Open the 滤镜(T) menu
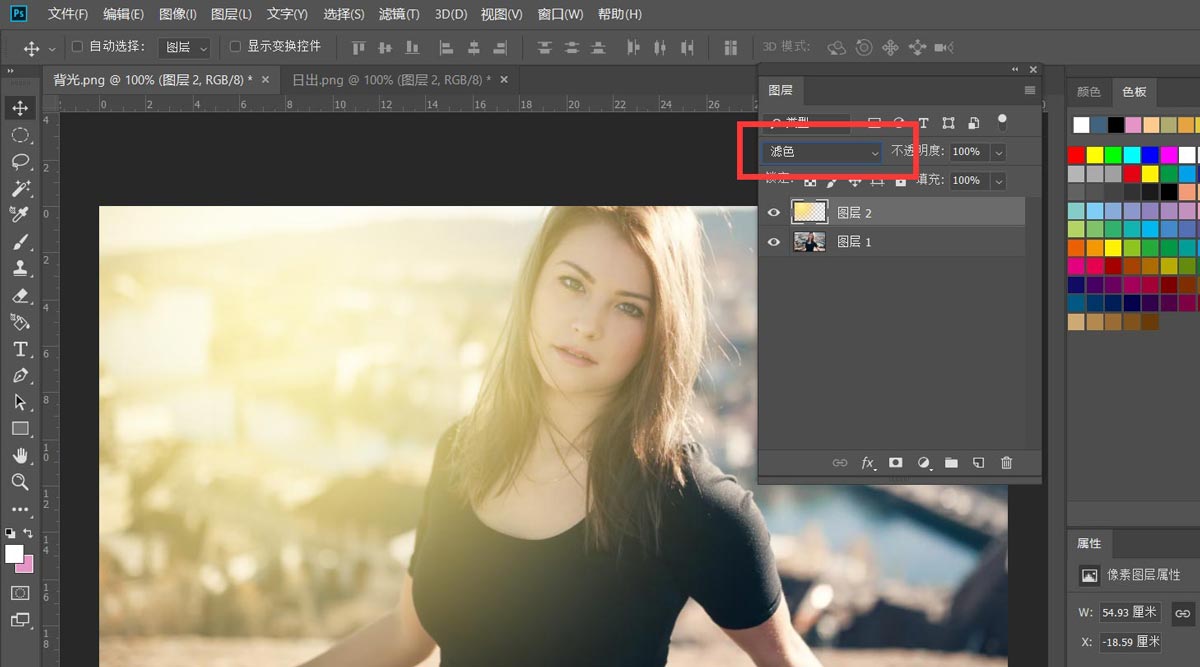The height and width of the screenshot is (667, 1200). pos(399,15)
